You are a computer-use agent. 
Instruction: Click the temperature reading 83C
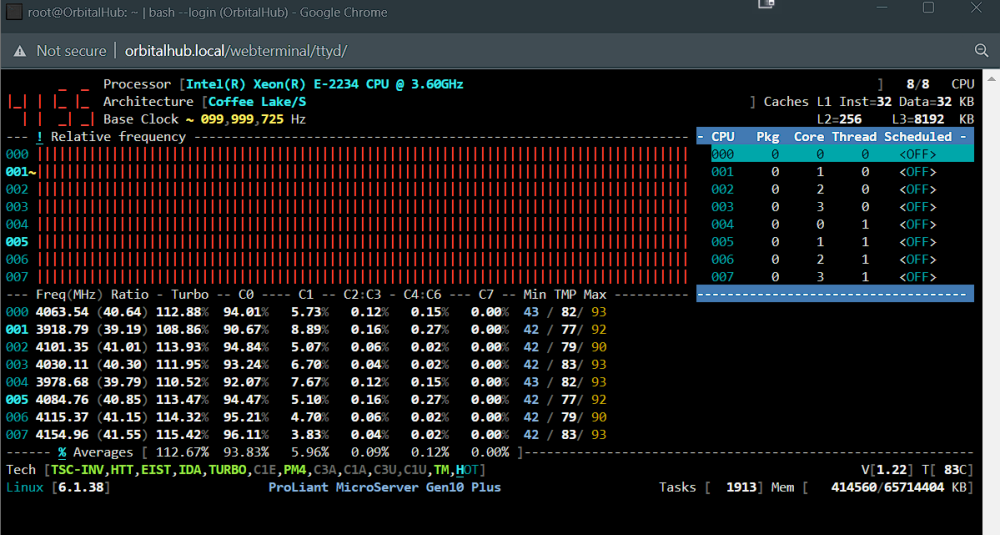[x=956, y=470]
